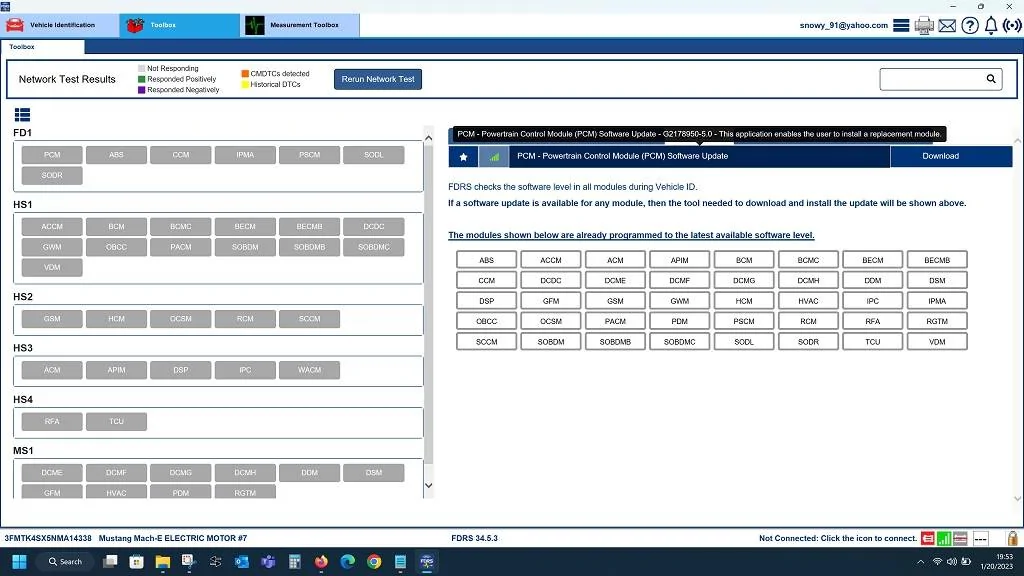The width and height of the screenshot is (1024, 576).
Task: Click the printer icon in header
Action: [x=923, y=25]
